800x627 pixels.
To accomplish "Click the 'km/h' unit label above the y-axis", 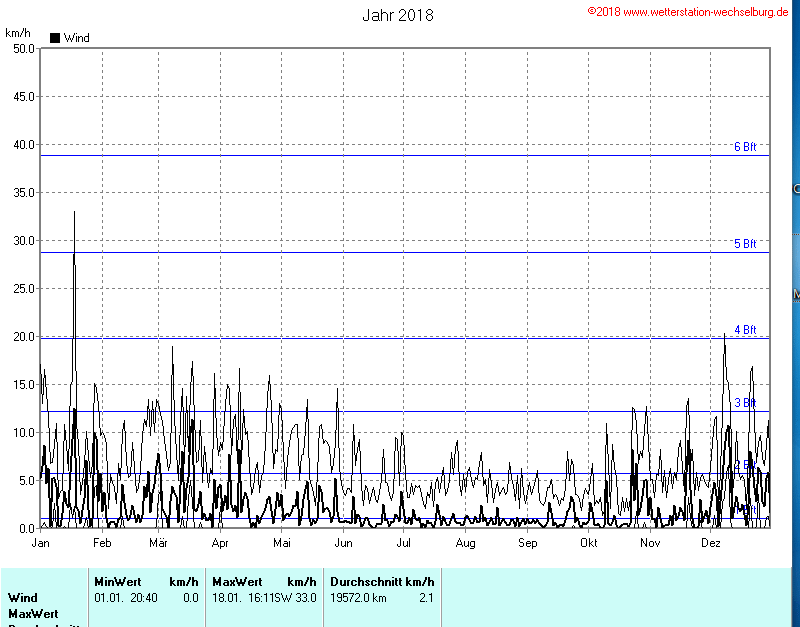I will pos(18,33).
